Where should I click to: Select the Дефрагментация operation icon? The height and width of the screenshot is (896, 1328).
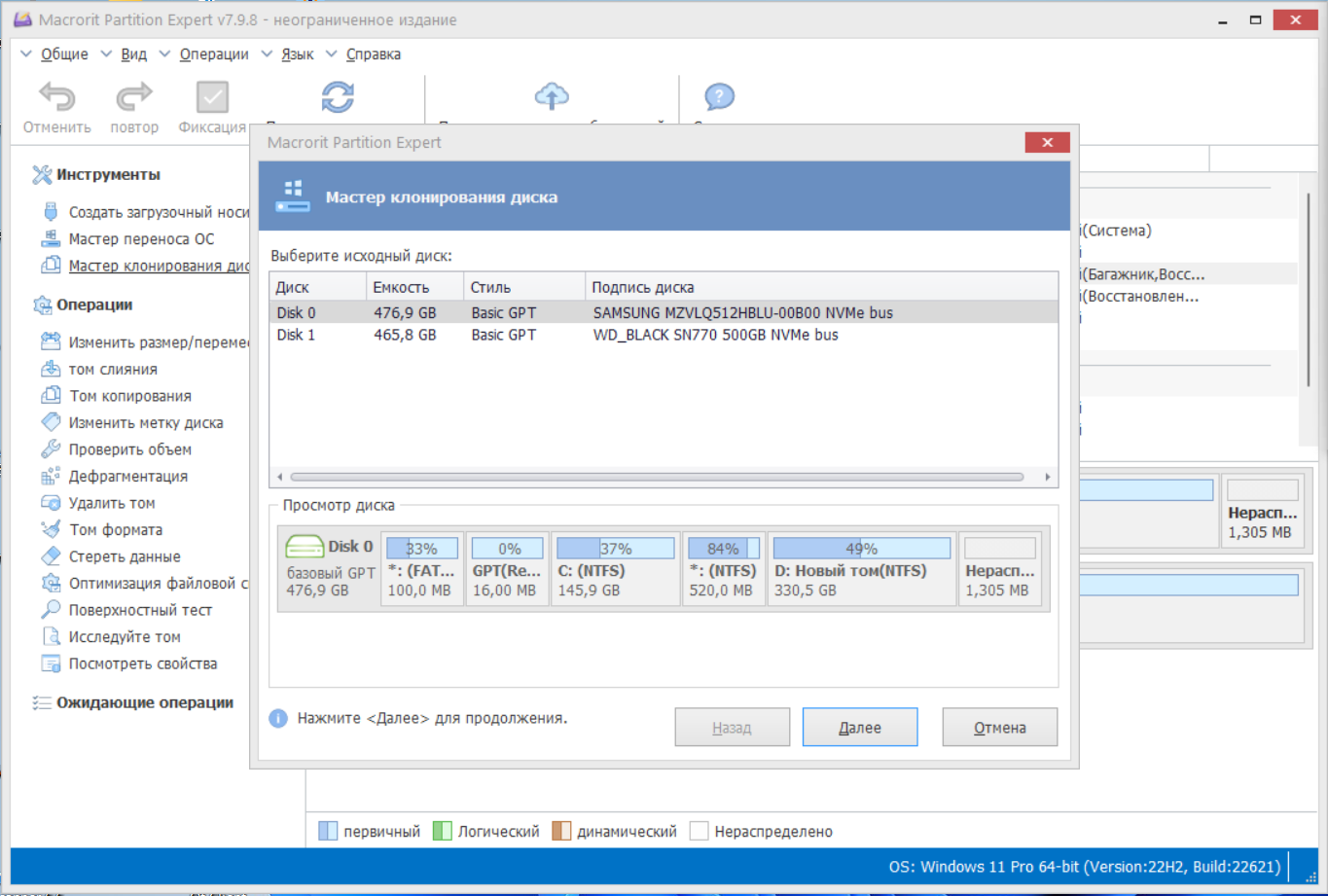[x=51, y=476]
